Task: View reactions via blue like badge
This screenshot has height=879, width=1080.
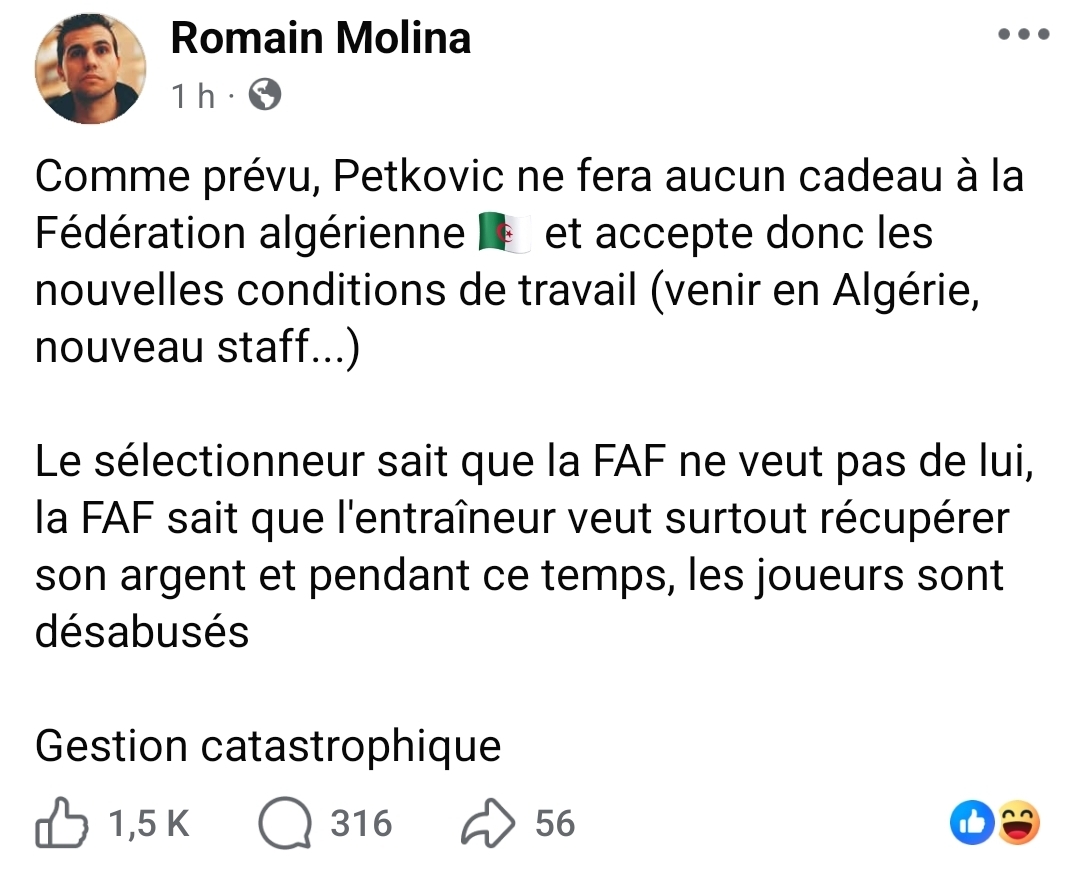Action: click(x=972, y=823)
